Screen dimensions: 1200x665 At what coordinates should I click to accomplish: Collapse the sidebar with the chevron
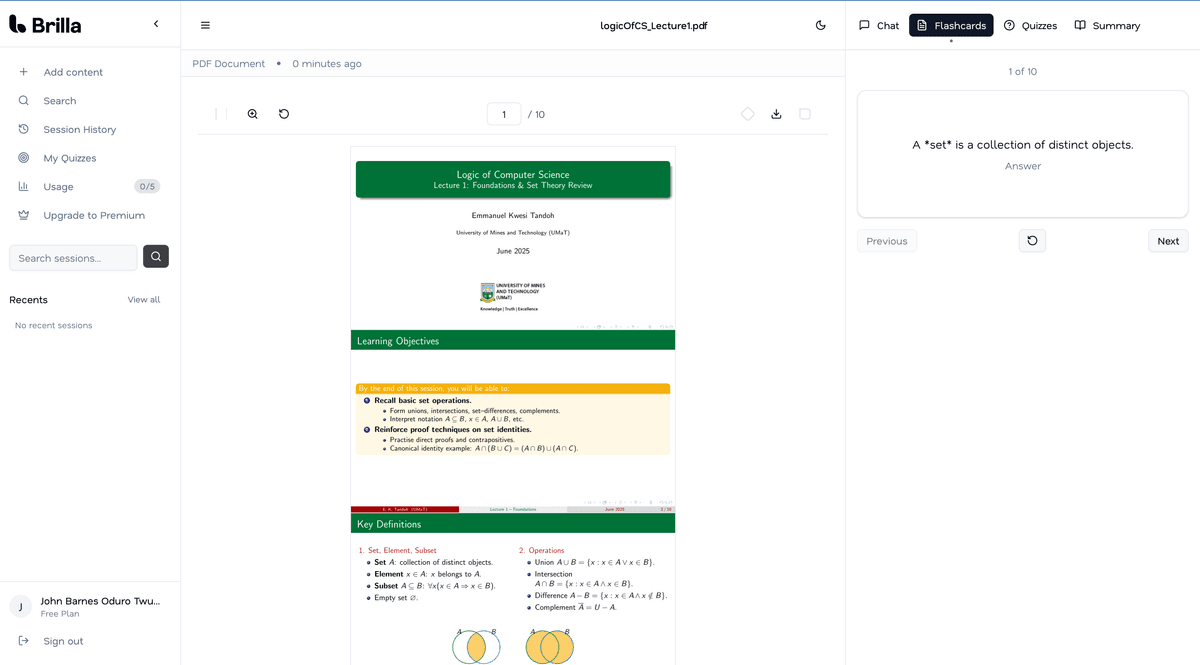pyautogui.click(x=156, y=24)
